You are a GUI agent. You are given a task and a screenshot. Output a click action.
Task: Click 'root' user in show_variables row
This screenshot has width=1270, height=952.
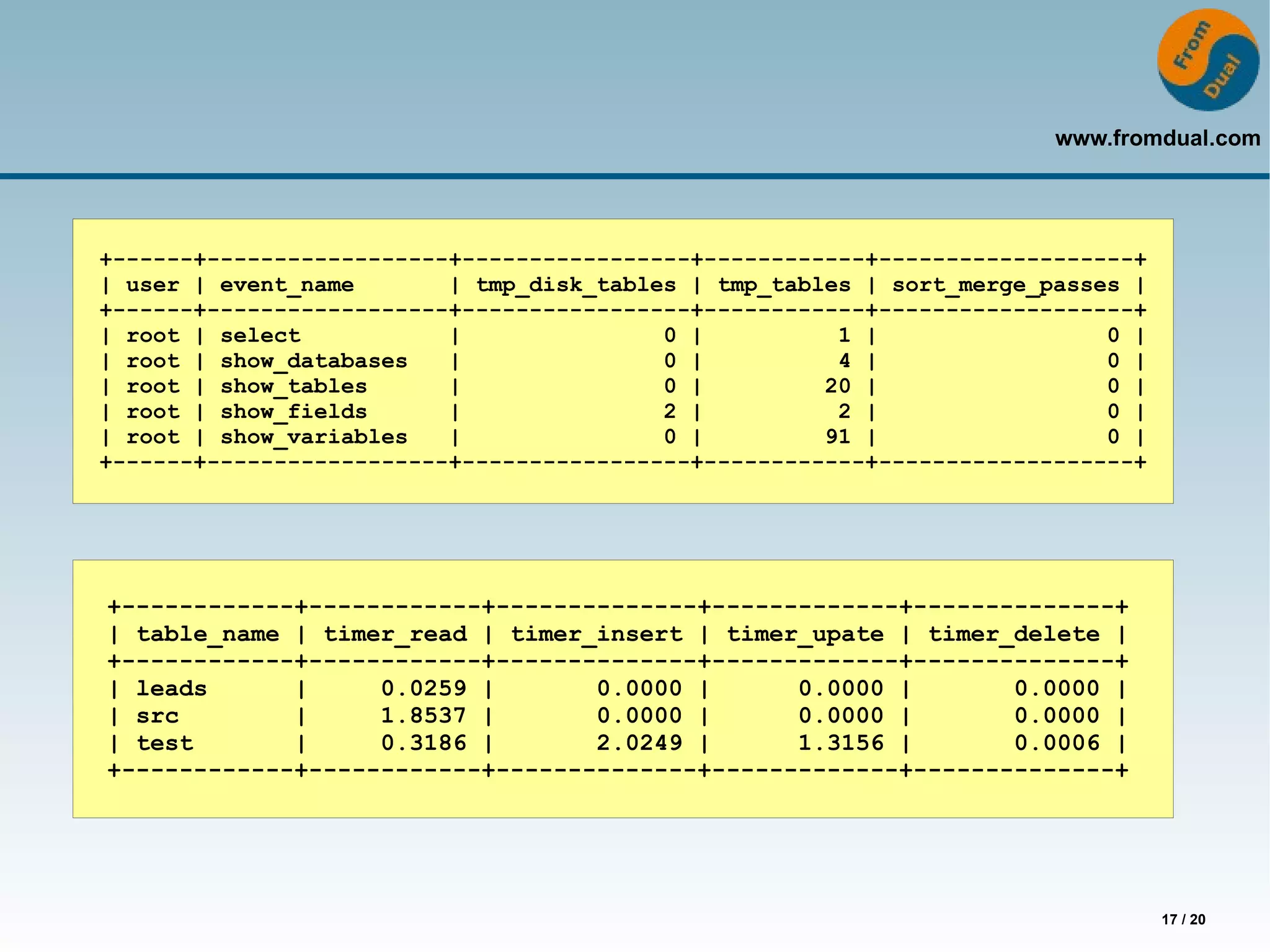point(153,437)
